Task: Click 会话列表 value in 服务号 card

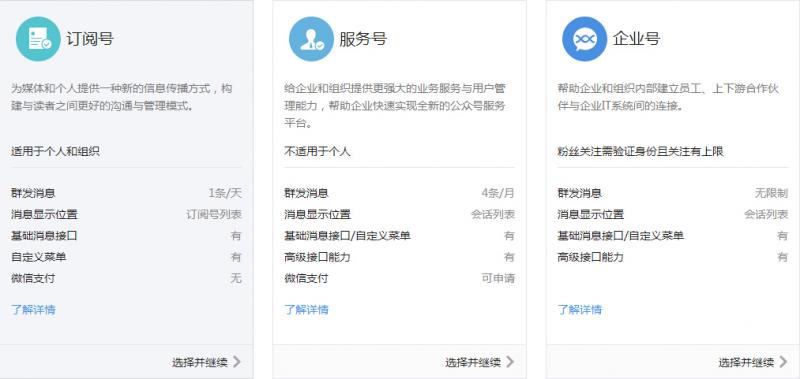Action: [493, 215]
